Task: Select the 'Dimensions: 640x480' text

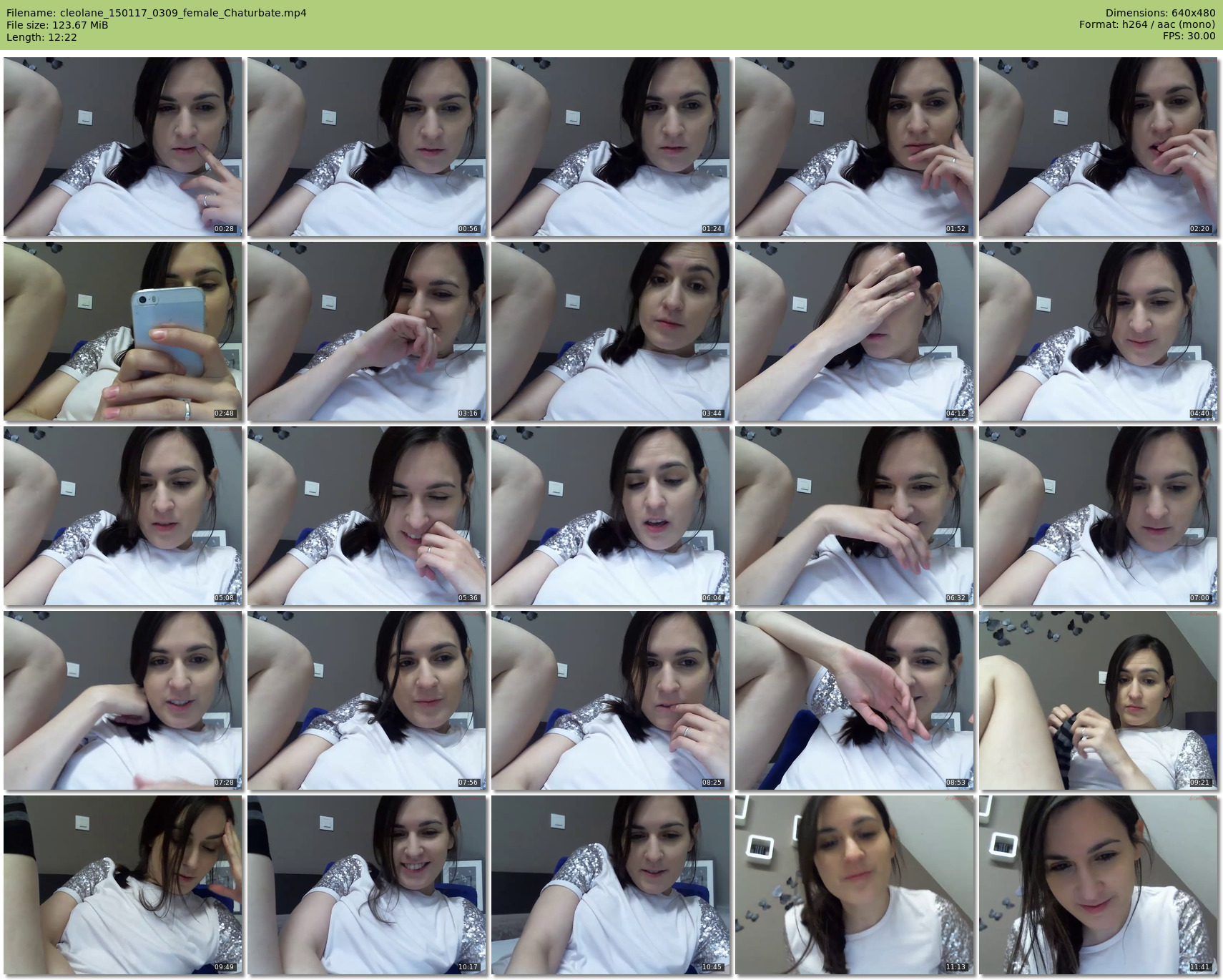Action: coord(1160,13)
